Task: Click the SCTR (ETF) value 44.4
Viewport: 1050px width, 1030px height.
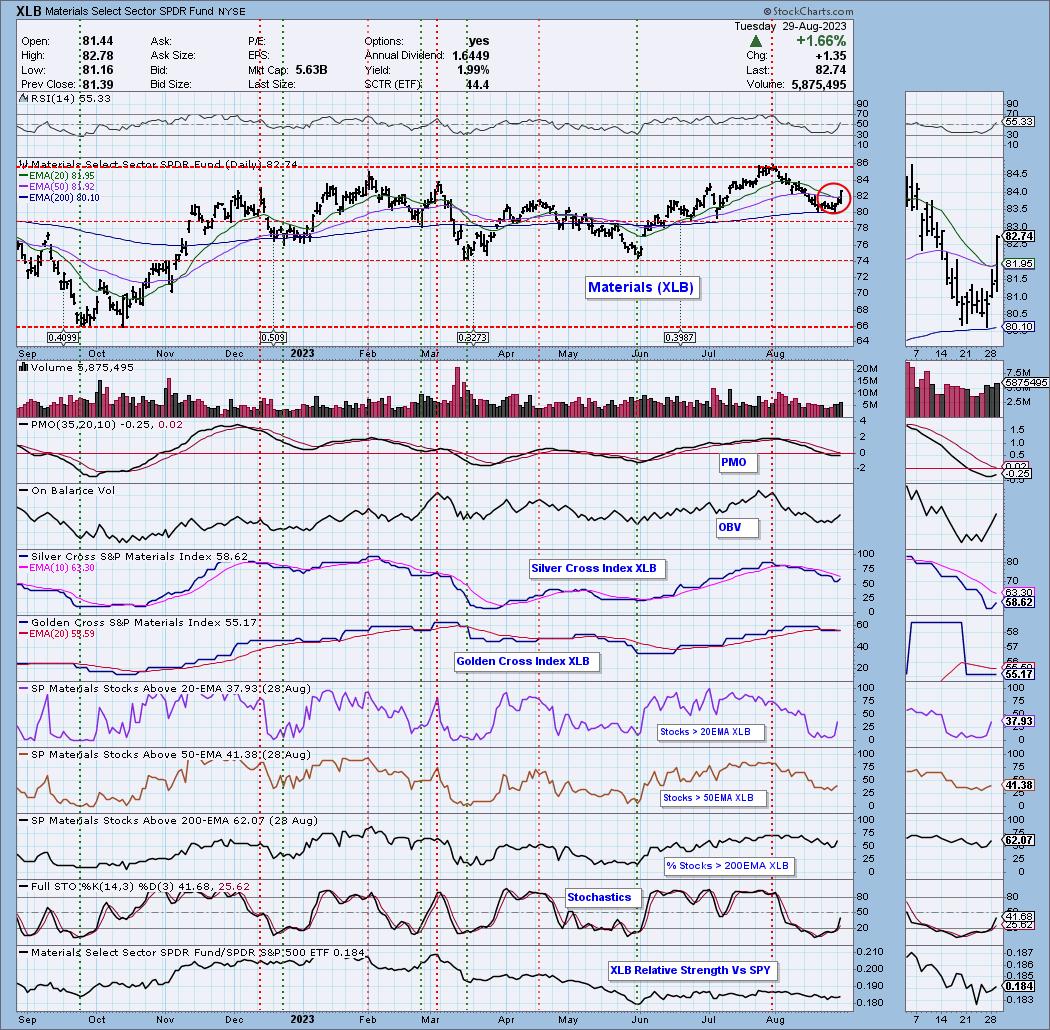Action: (477, 84)
